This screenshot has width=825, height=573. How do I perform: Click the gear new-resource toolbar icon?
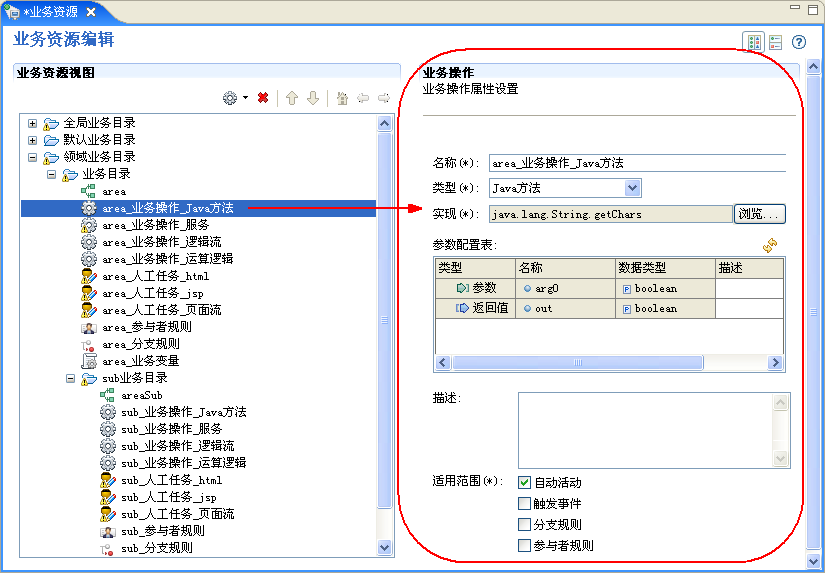click(x=230, y=98)
